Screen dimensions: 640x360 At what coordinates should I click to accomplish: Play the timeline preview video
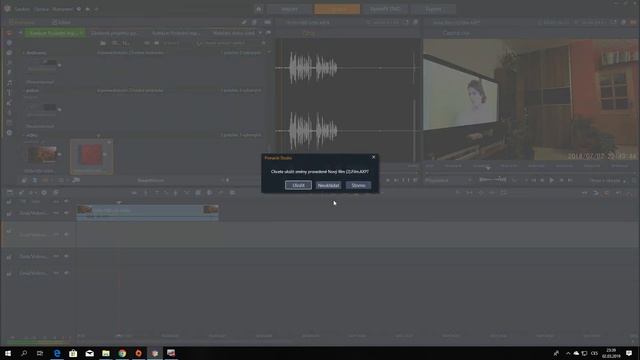pyautogui.click(x=551, y=180)
